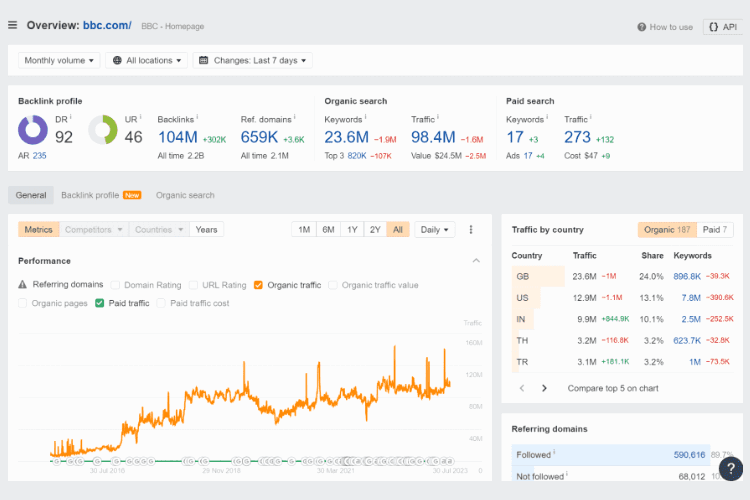The height and width of the screenshot is (500, 750).
Task: Click the Domain Rating donut chart
Action: point(33,130)
